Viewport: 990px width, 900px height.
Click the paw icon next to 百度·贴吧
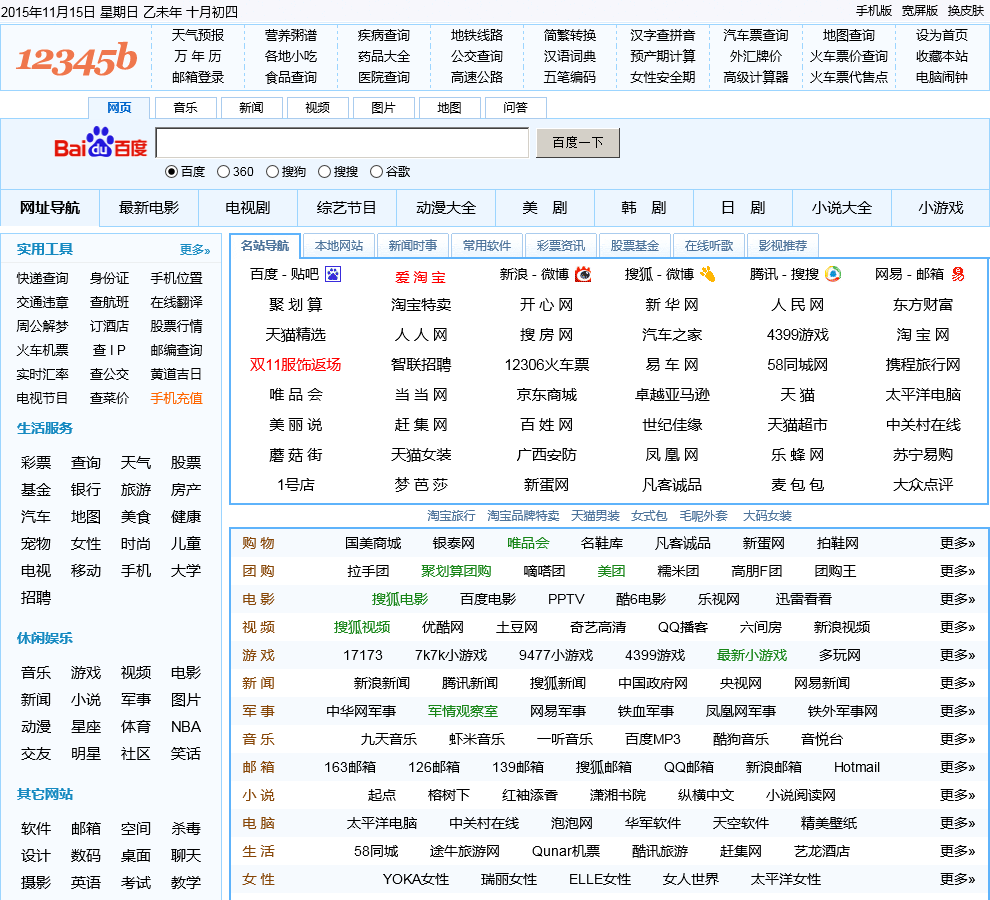(333, 274)
